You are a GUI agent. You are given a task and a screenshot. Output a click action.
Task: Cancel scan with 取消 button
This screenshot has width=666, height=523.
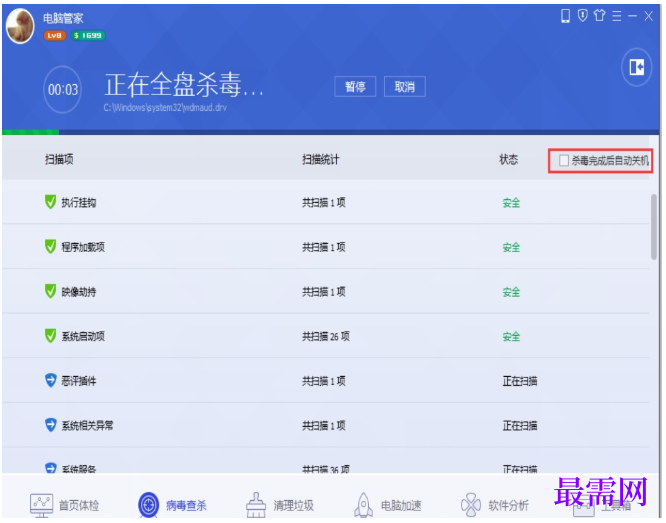(404, 87)
